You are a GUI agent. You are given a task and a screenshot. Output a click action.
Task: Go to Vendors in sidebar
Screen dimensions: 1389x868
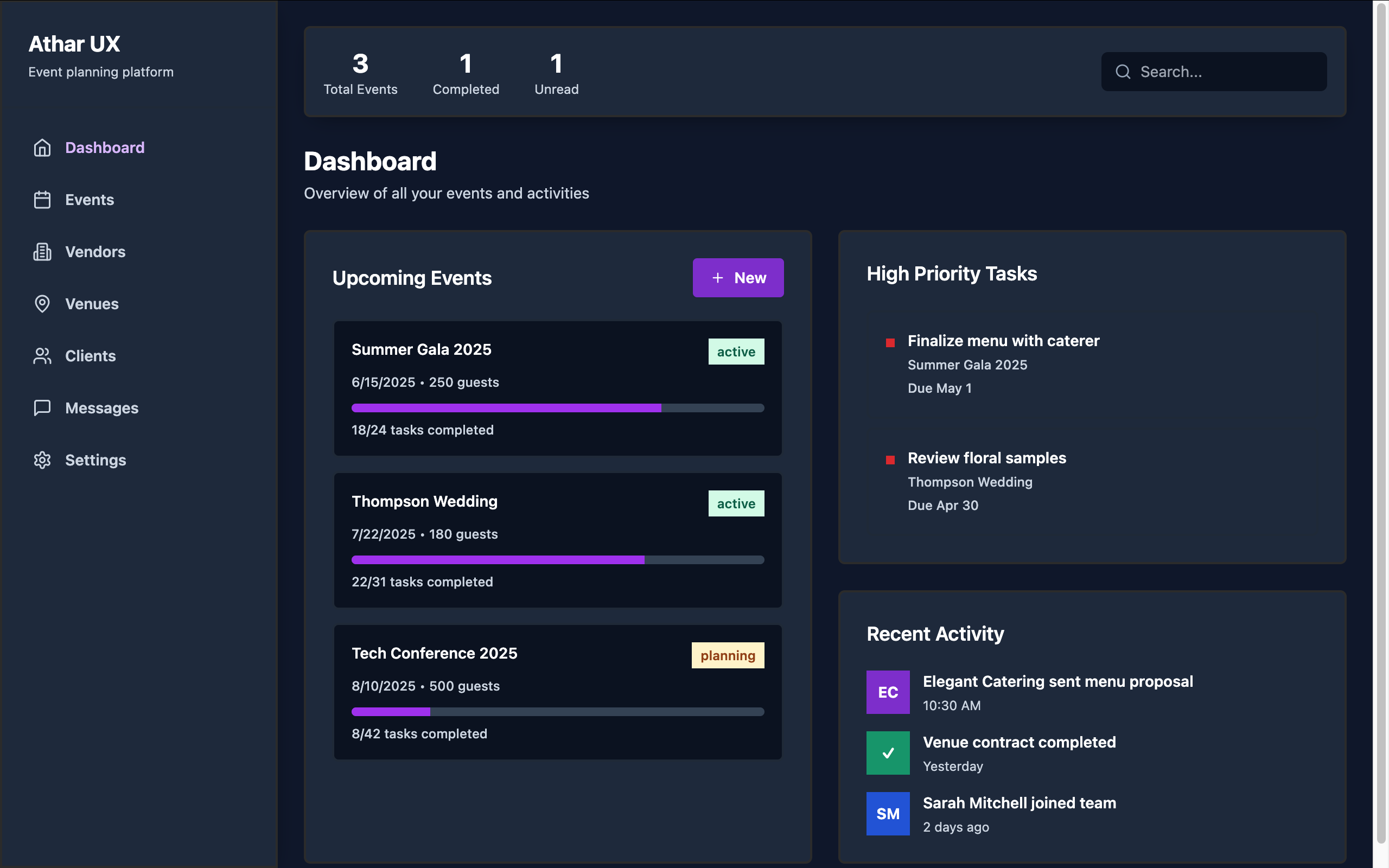click(95, 252)
